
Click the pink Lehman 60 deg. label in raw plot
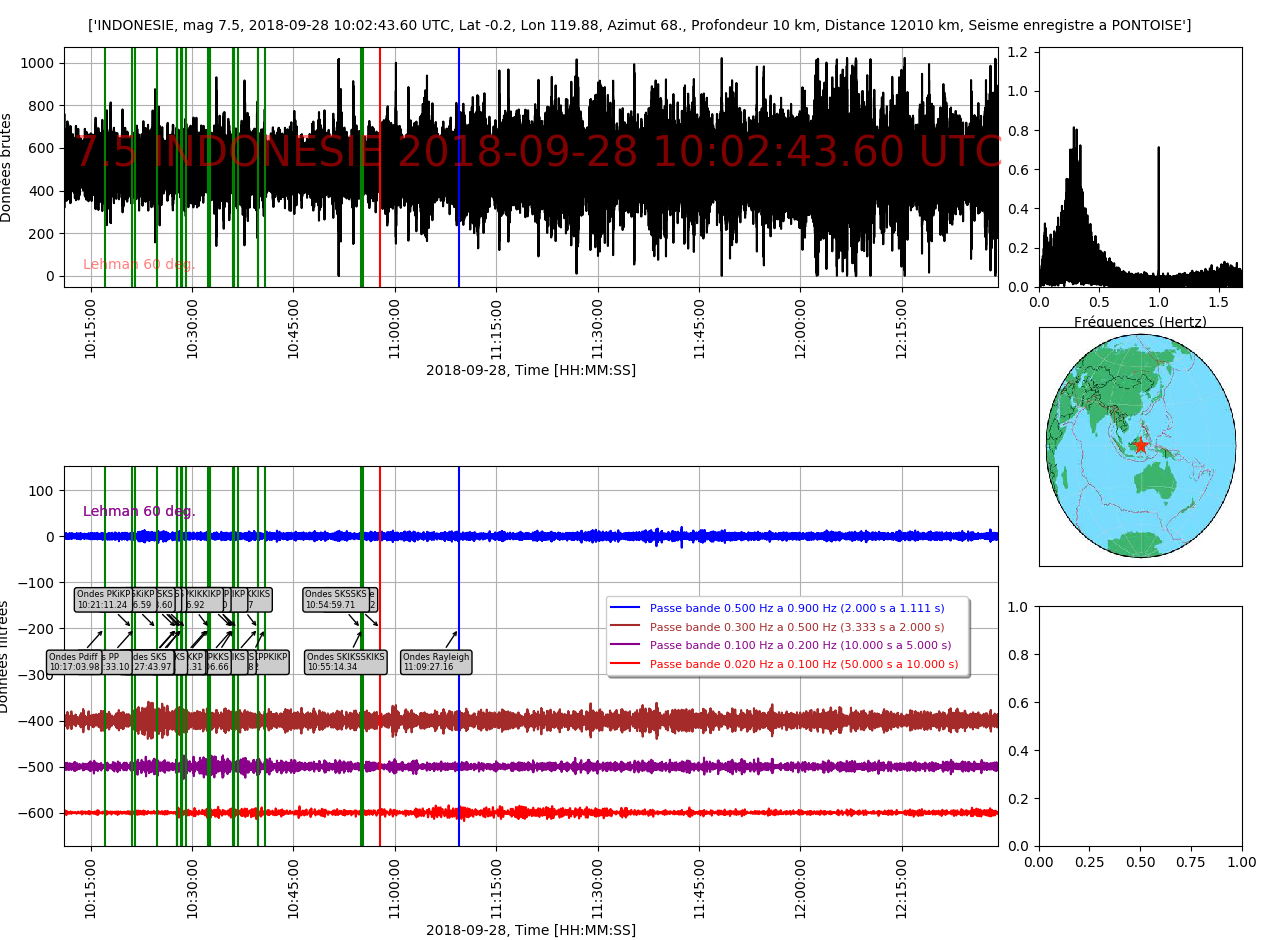point(139,265)
